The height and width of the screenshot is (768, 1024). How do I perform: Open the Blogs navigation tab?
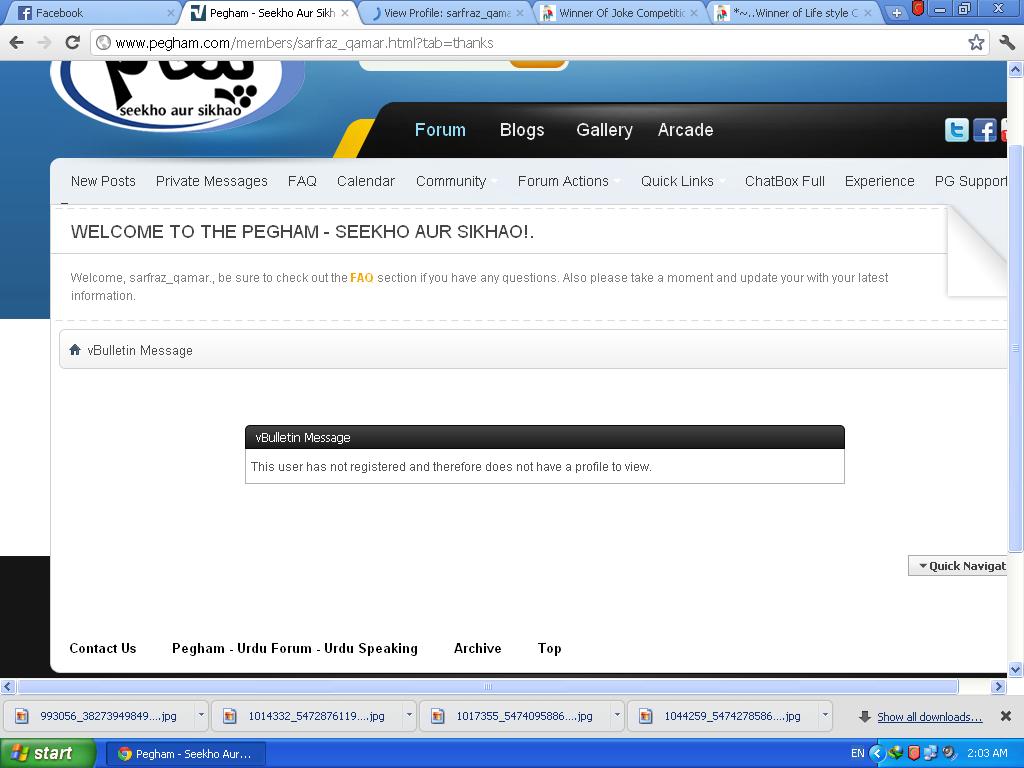(x=522, y=130)
